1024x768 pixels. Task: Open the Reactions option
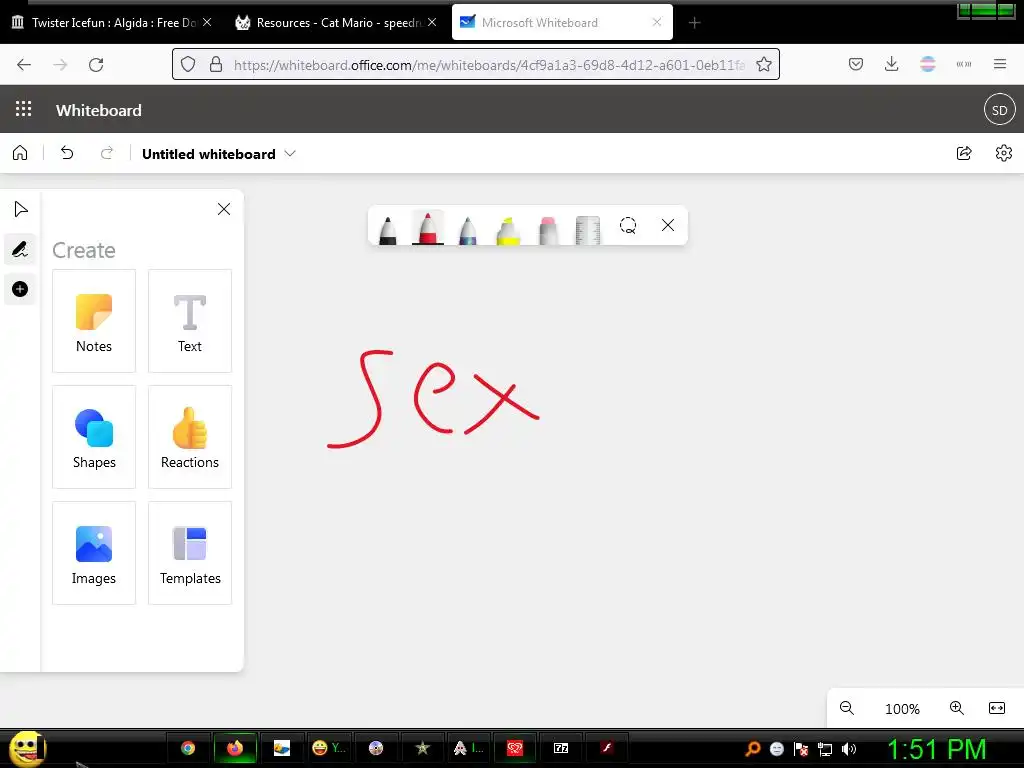pyautogui.click(x=190, y=437)
